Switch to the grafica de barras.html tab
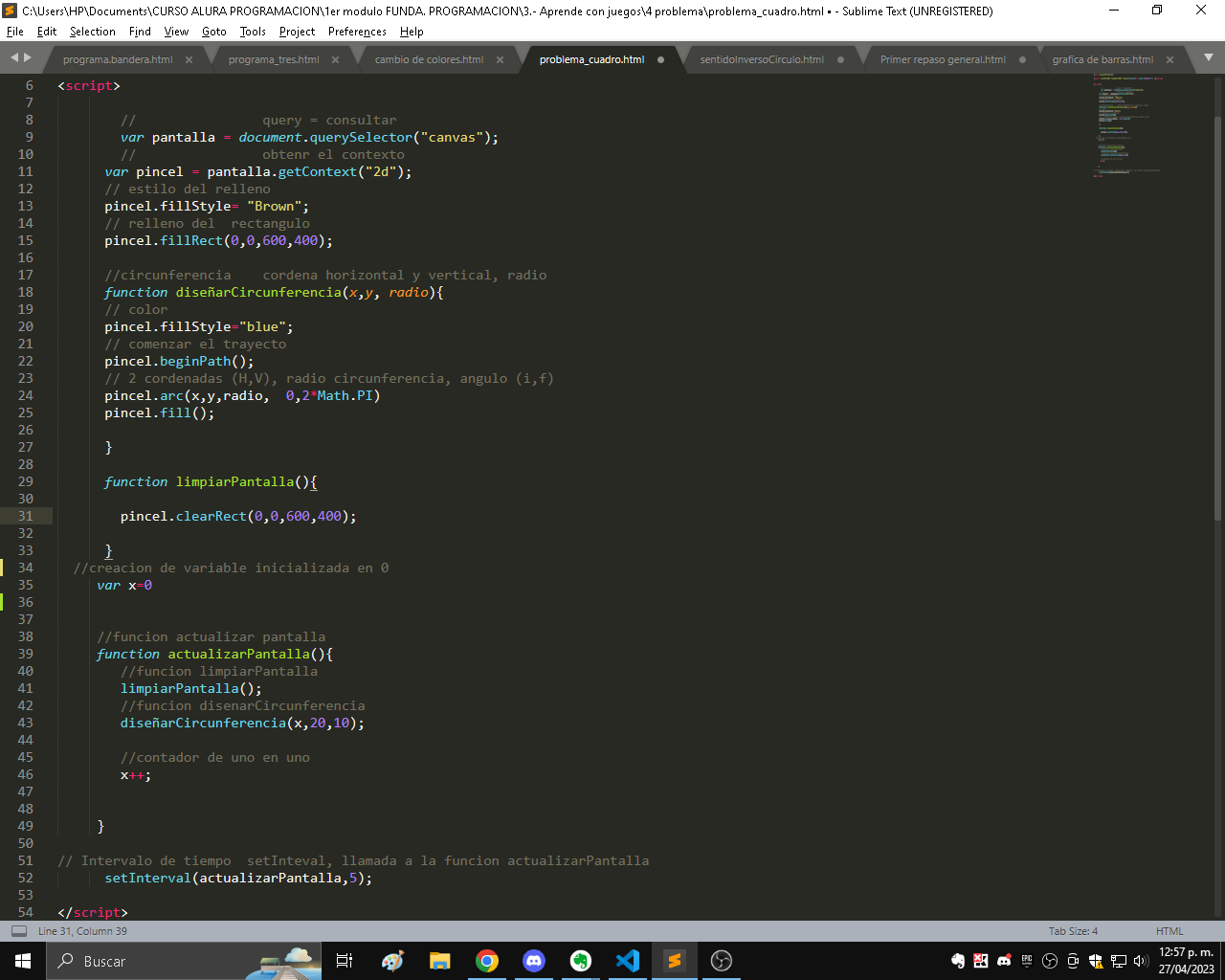Screen dimensions: 1225x980 point(1102,59)
